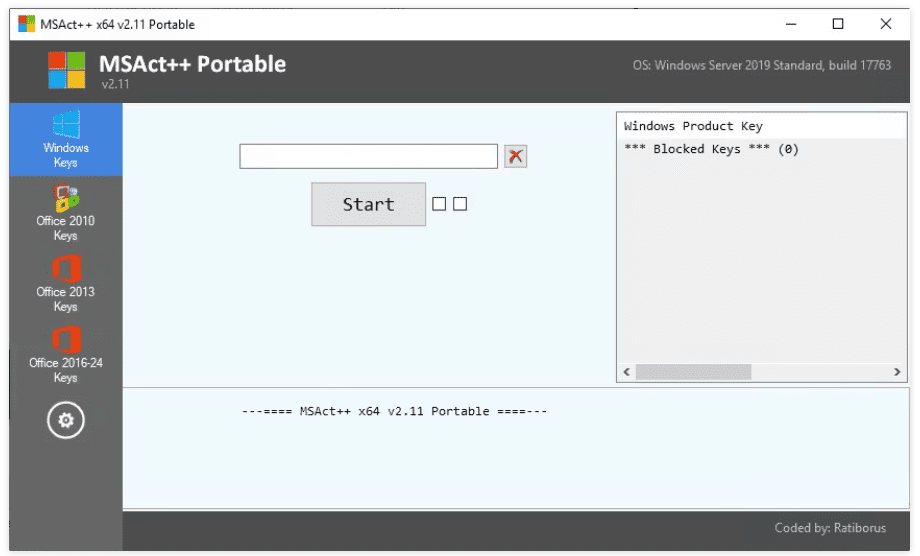This screenshot has width=920, height=556.
Task: Click the right scroll arrow in key list
Action: tap(897, 372)
